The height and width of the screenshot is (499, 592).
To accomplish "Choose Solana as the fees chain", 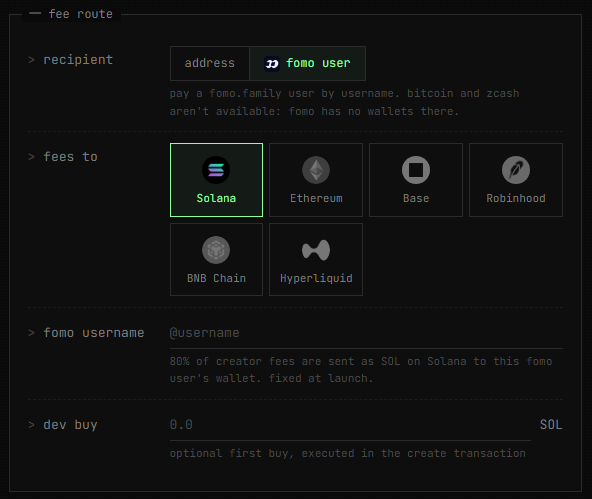I will [x=216, y=180].
